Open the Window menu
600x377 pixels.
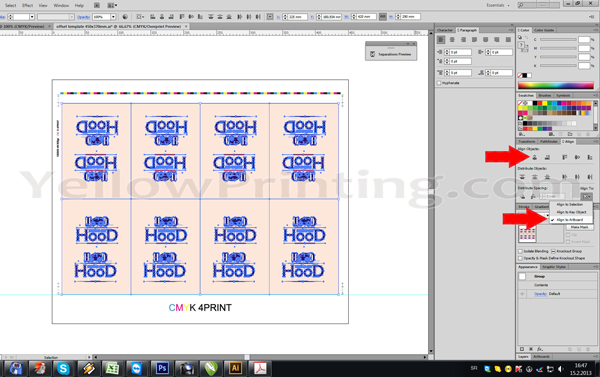[x=61, y=5]
